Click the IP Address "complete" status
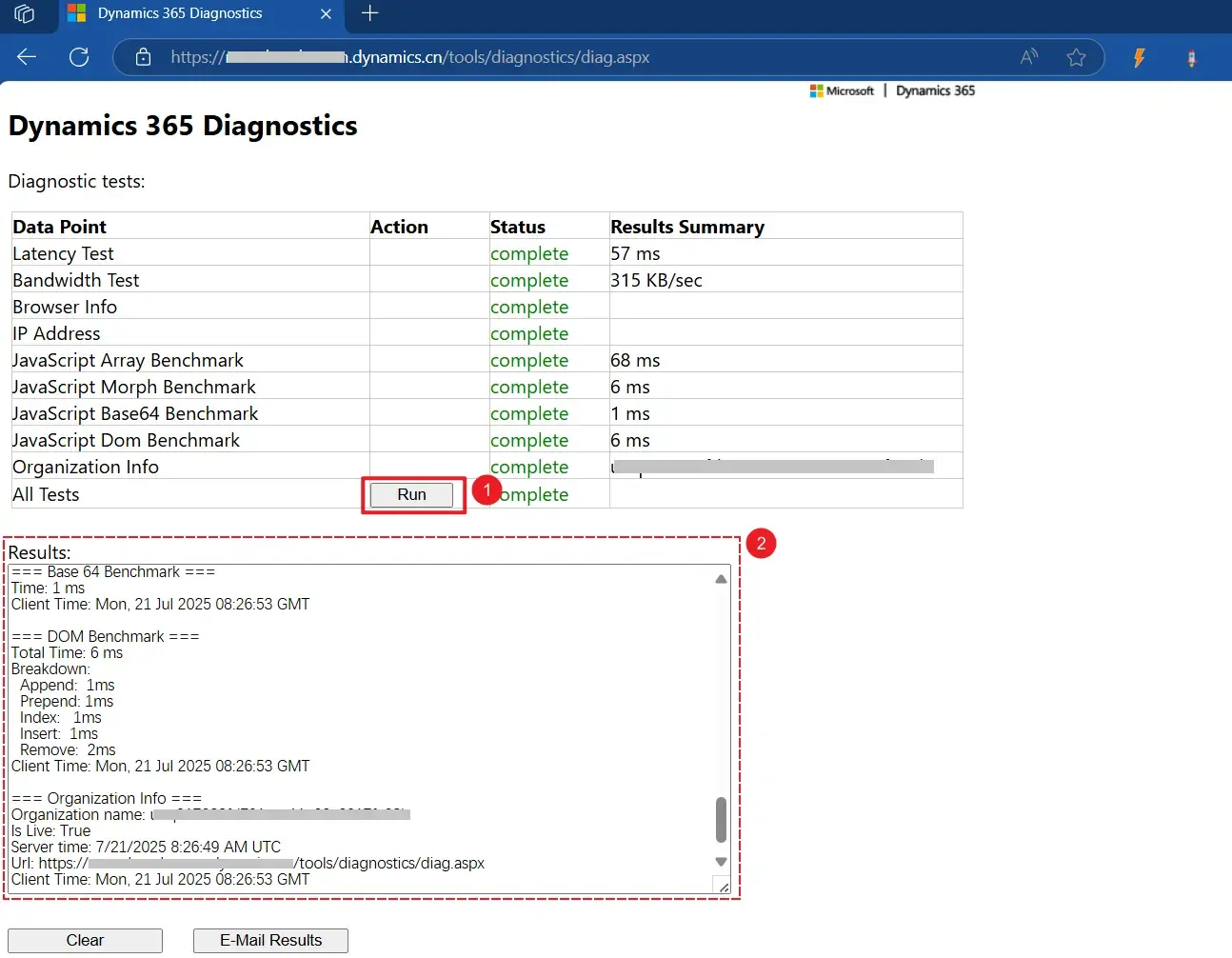The image size is (1232, 958). click(x=529, y=333)
